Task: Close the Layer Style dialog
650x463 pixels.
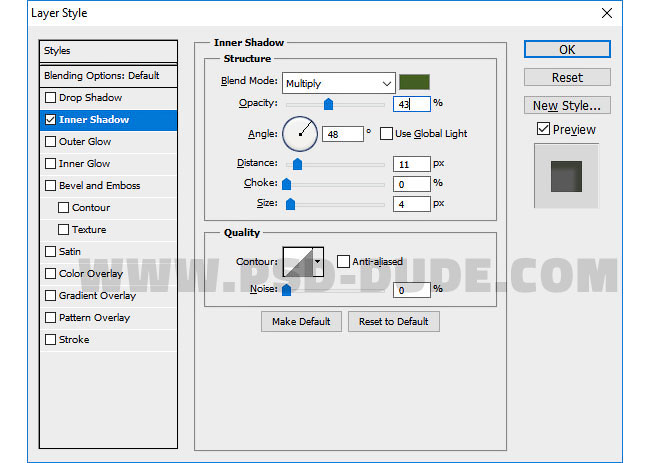Action: [606, 13]
